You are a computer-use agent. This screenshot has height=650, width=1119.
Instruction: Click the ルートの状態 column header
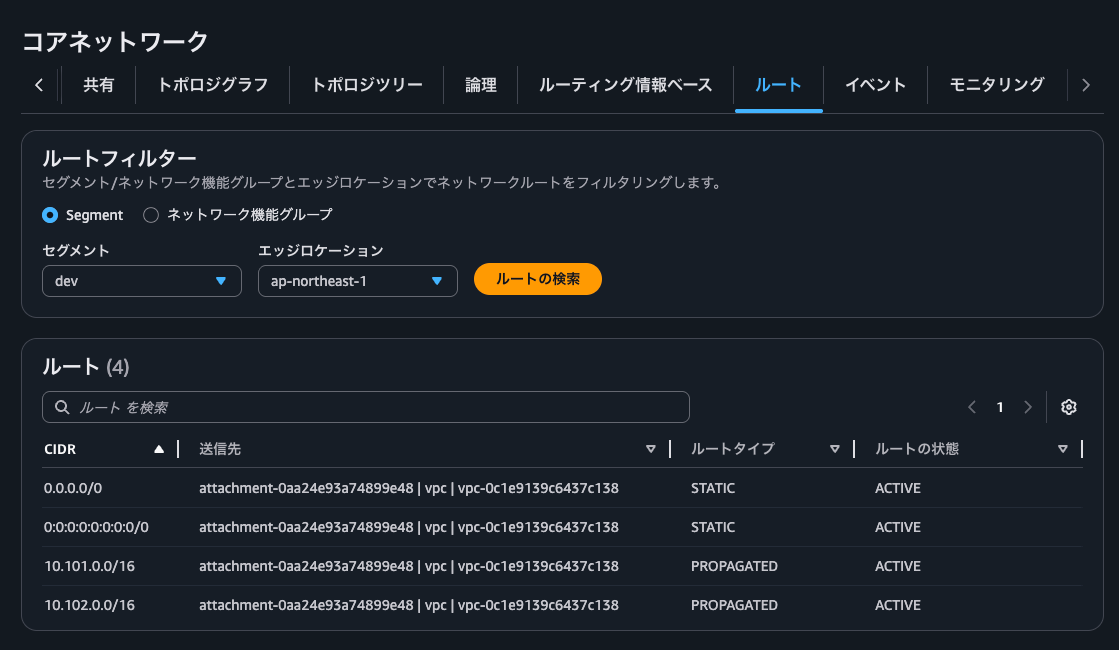coord(917,449)
